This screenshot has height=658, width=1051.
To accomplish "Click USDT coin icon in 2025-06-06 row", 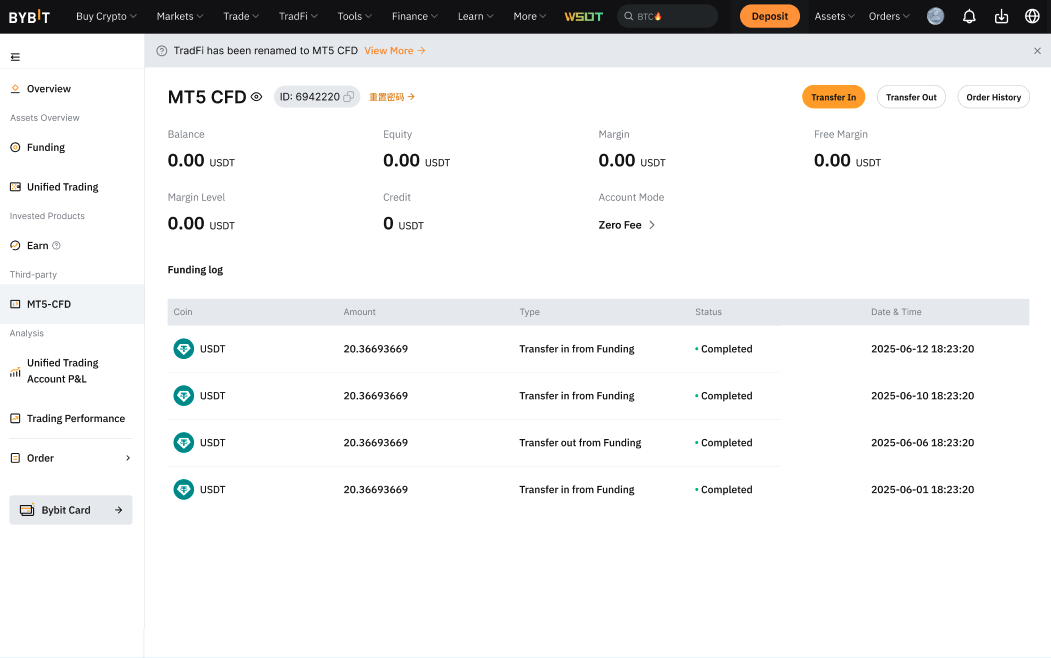I will pyautogui.click(x=184, y=443).
